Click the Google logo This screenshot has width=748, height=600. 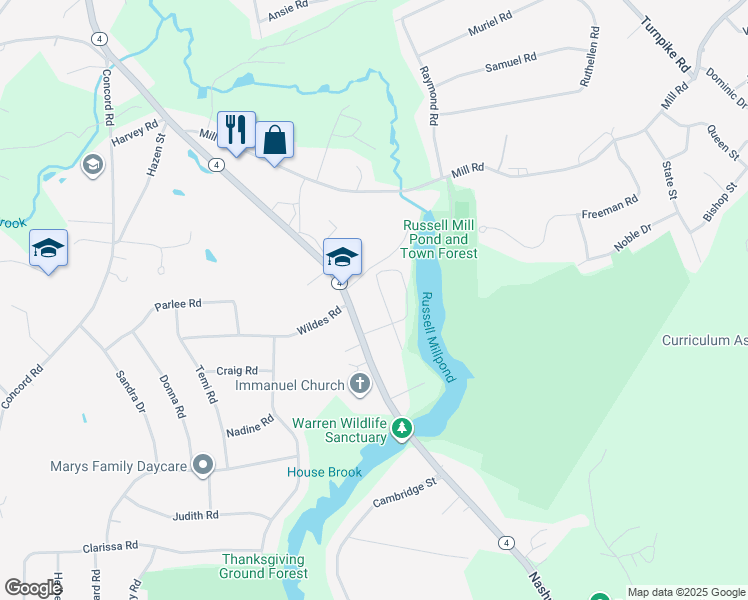click(x=33, y=588)
